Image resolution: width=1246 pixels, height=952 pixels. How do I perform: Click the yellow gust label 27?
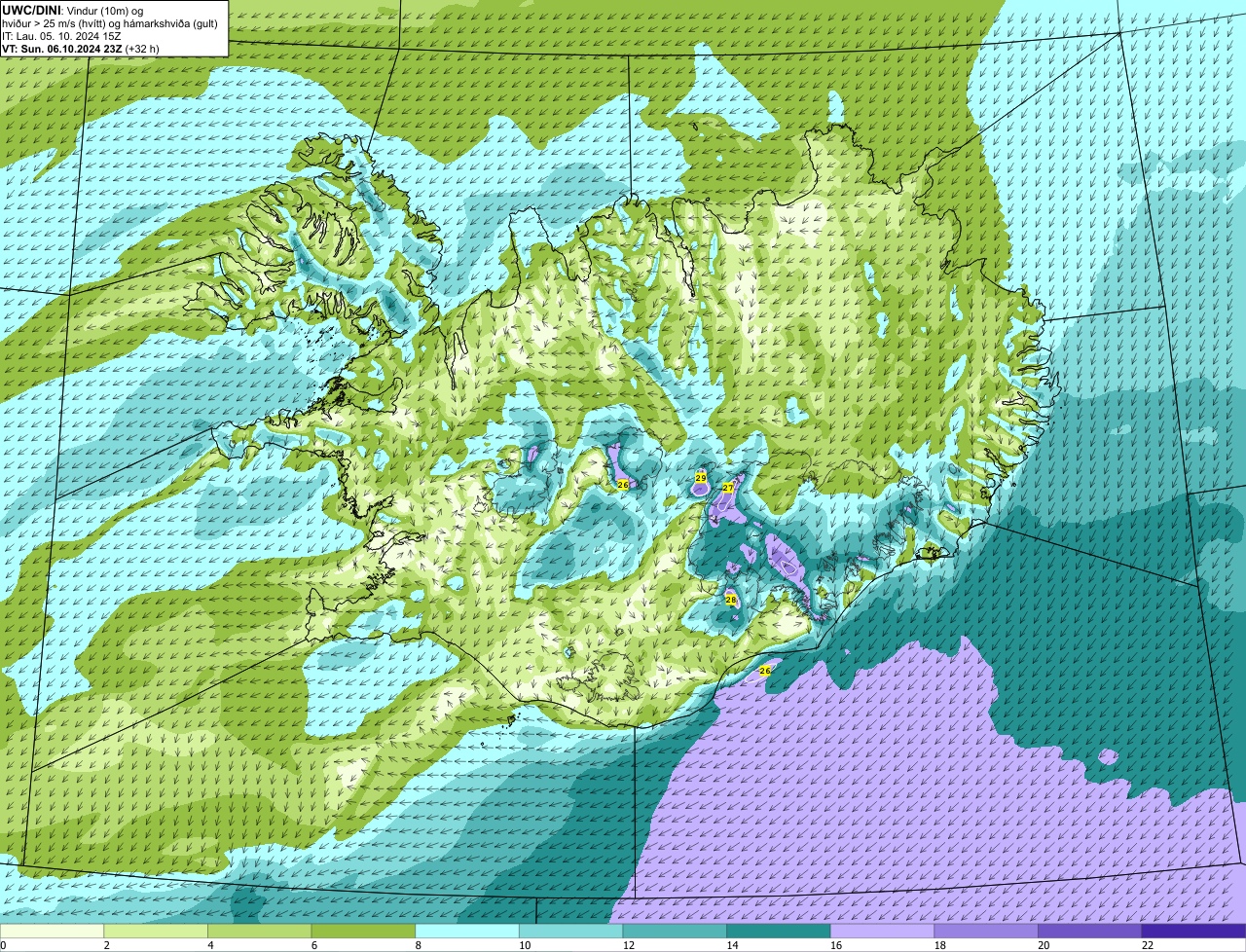(x=728, y=488)
